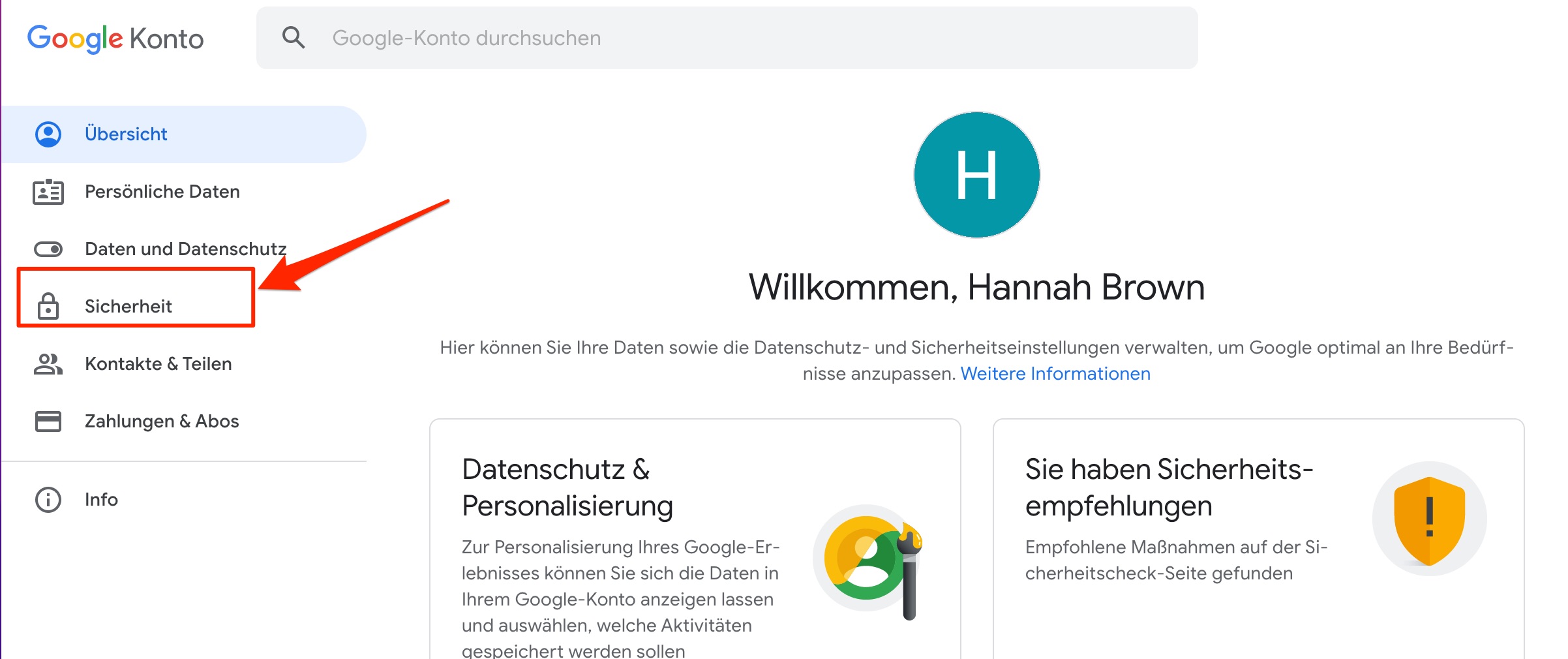Click the Willkommen, Hannah Brown heading
The width and height of the screenshot is (1568, 659).
977,287
